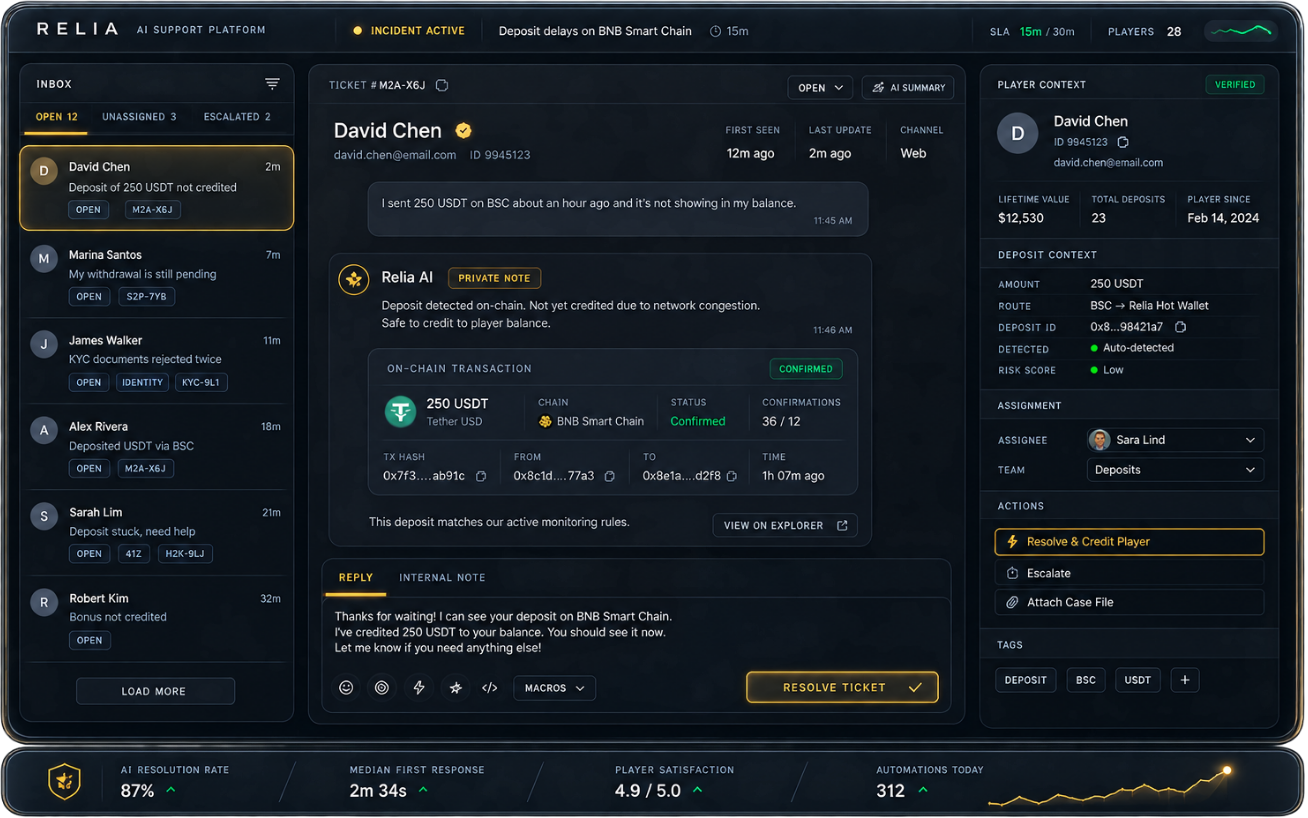Copy the To address 0x8e1a...d2f8
Screen dimensions: 1308x818
click(732, 477)
